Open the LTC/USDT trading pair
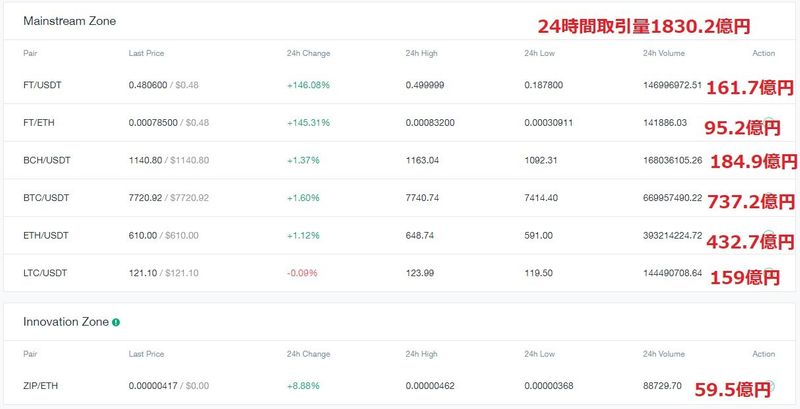Image resolution: width=800 pixels, height=409 pixels. click(x=43, y=273)
